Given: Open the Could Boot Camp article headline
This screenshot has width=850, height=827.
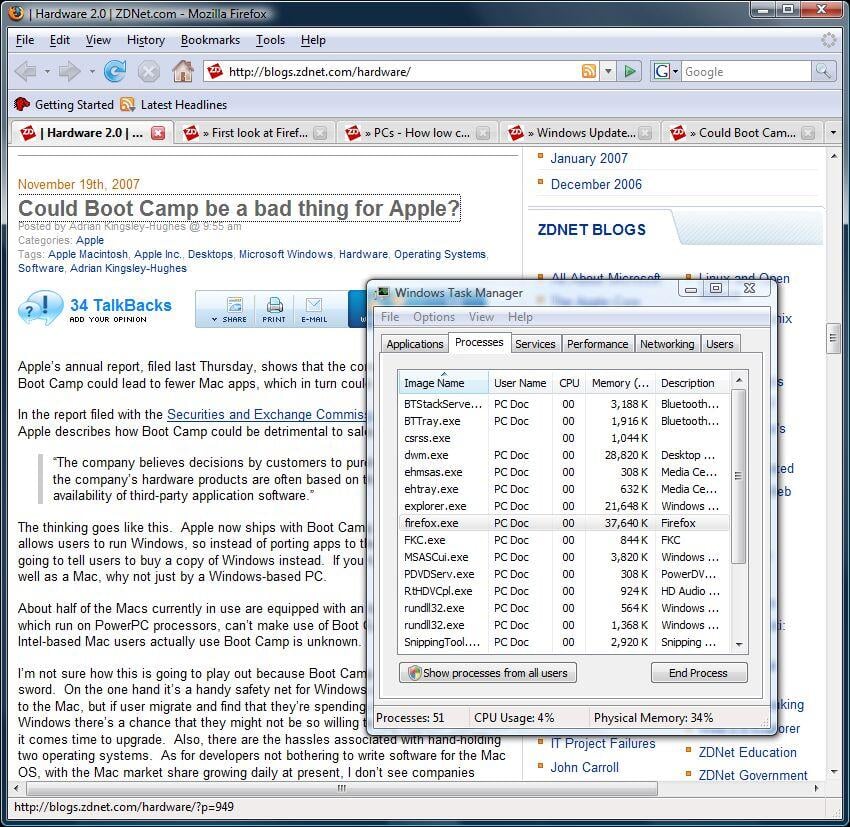Looking at the screenshot, I should (x=239, y=209).
